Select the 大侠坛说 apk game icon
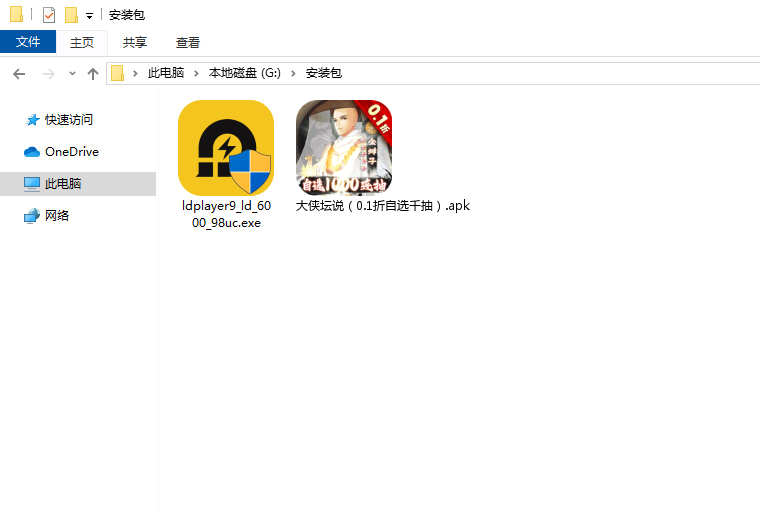 343,147
